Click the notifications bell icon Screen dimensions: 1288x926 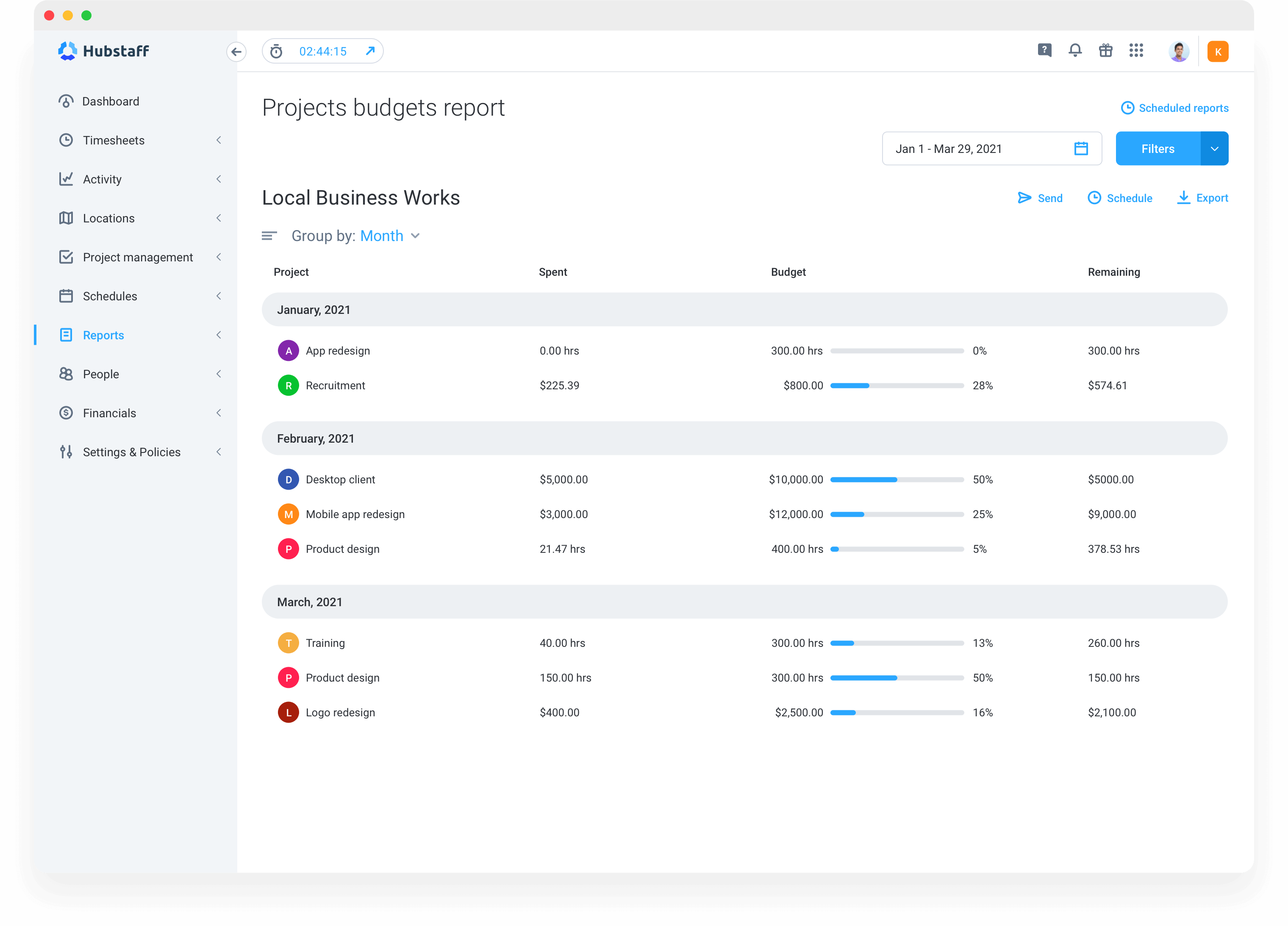pyautogui.click(x=1075, y=50)
